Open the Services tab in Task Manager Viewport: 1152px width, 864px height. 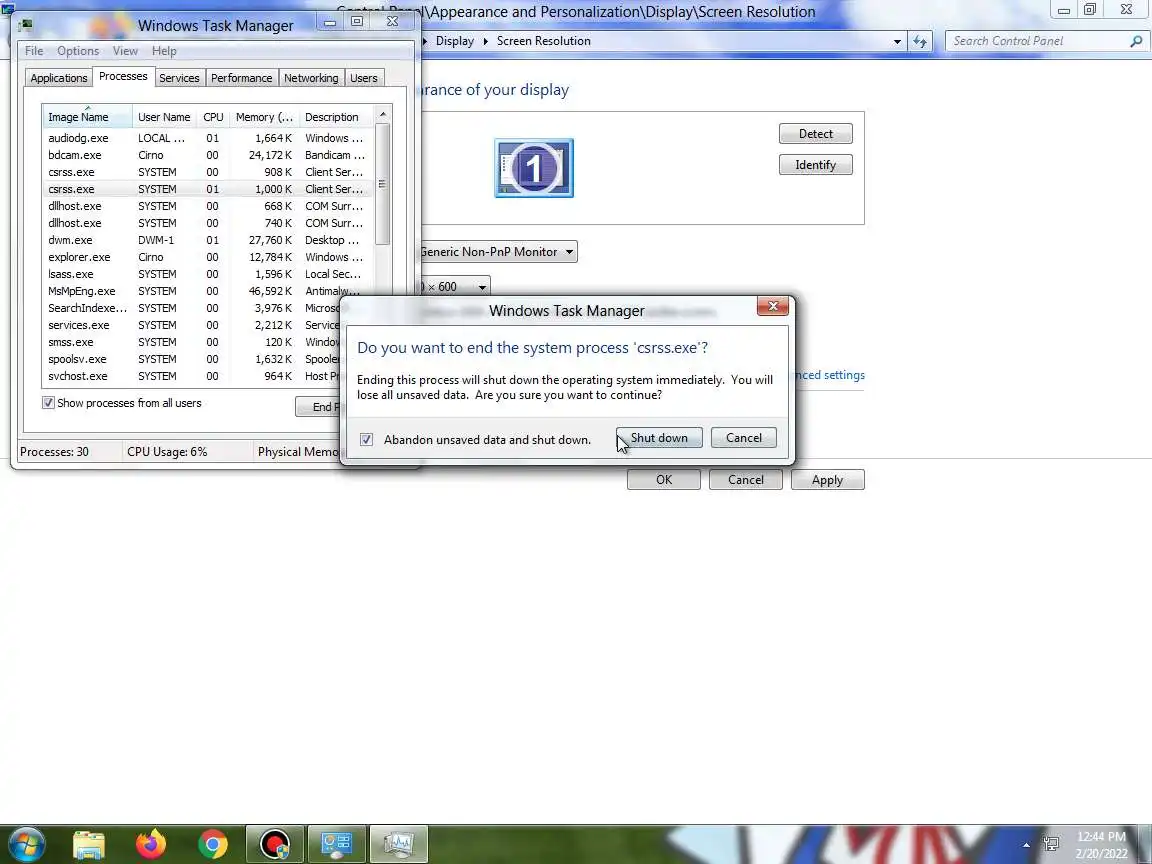click(179, 78)
